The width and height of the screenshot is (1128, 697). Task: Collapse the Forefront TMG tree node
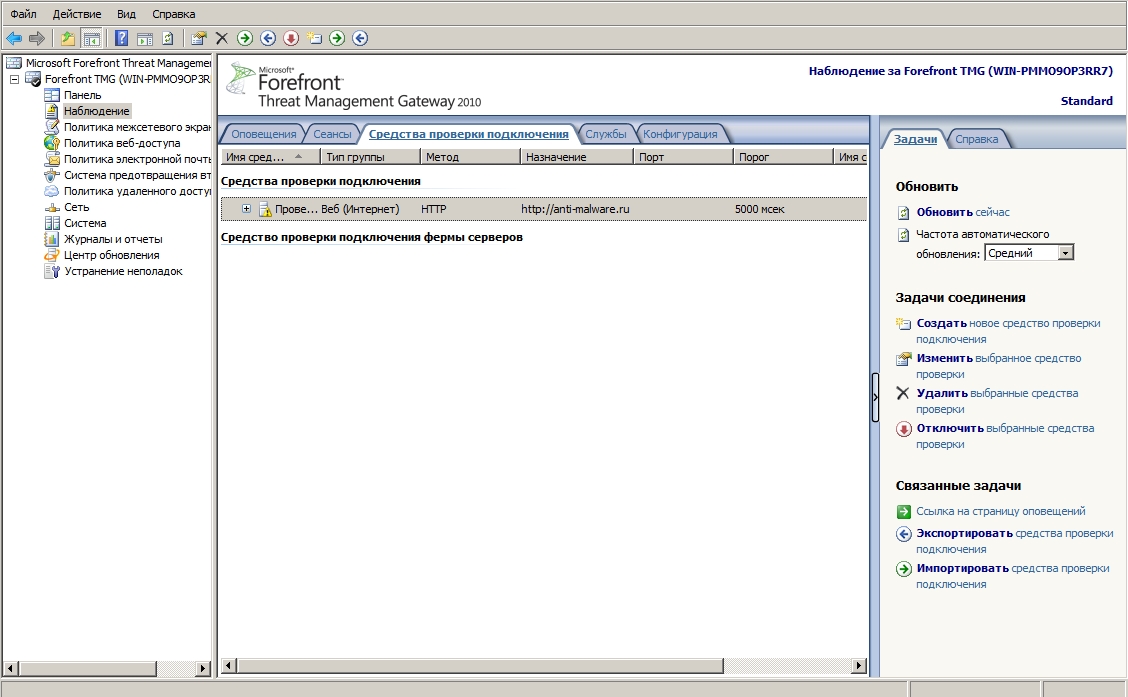point(14,79)
